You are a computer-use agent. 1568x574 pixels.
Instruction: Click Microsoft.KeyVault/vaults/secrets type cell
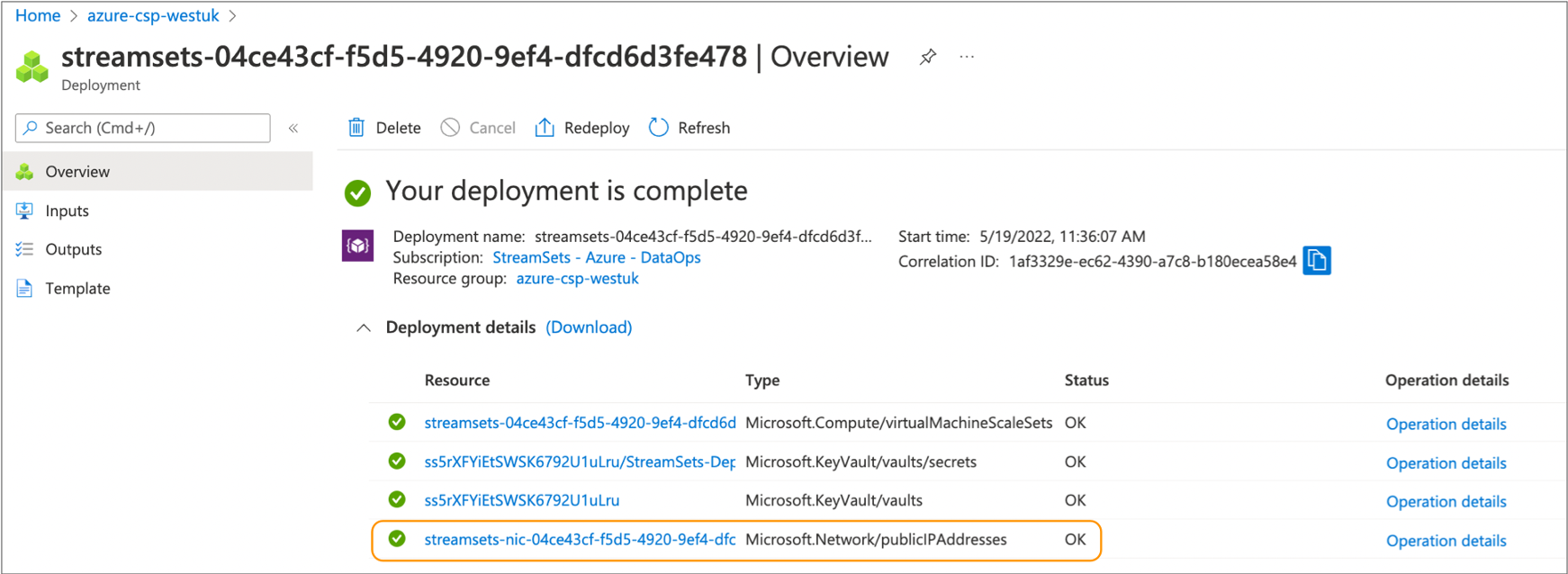coord(861,462)
